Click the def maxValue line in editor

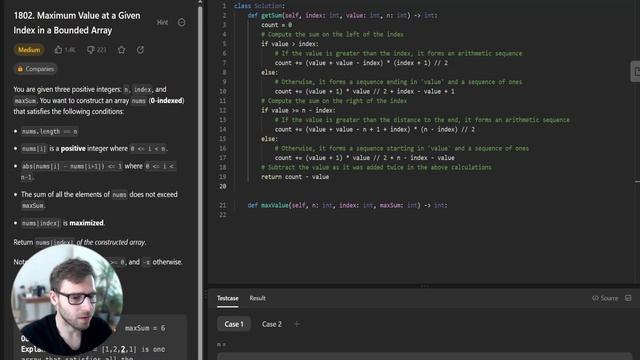pyautogui.click(x=347, y=205)
